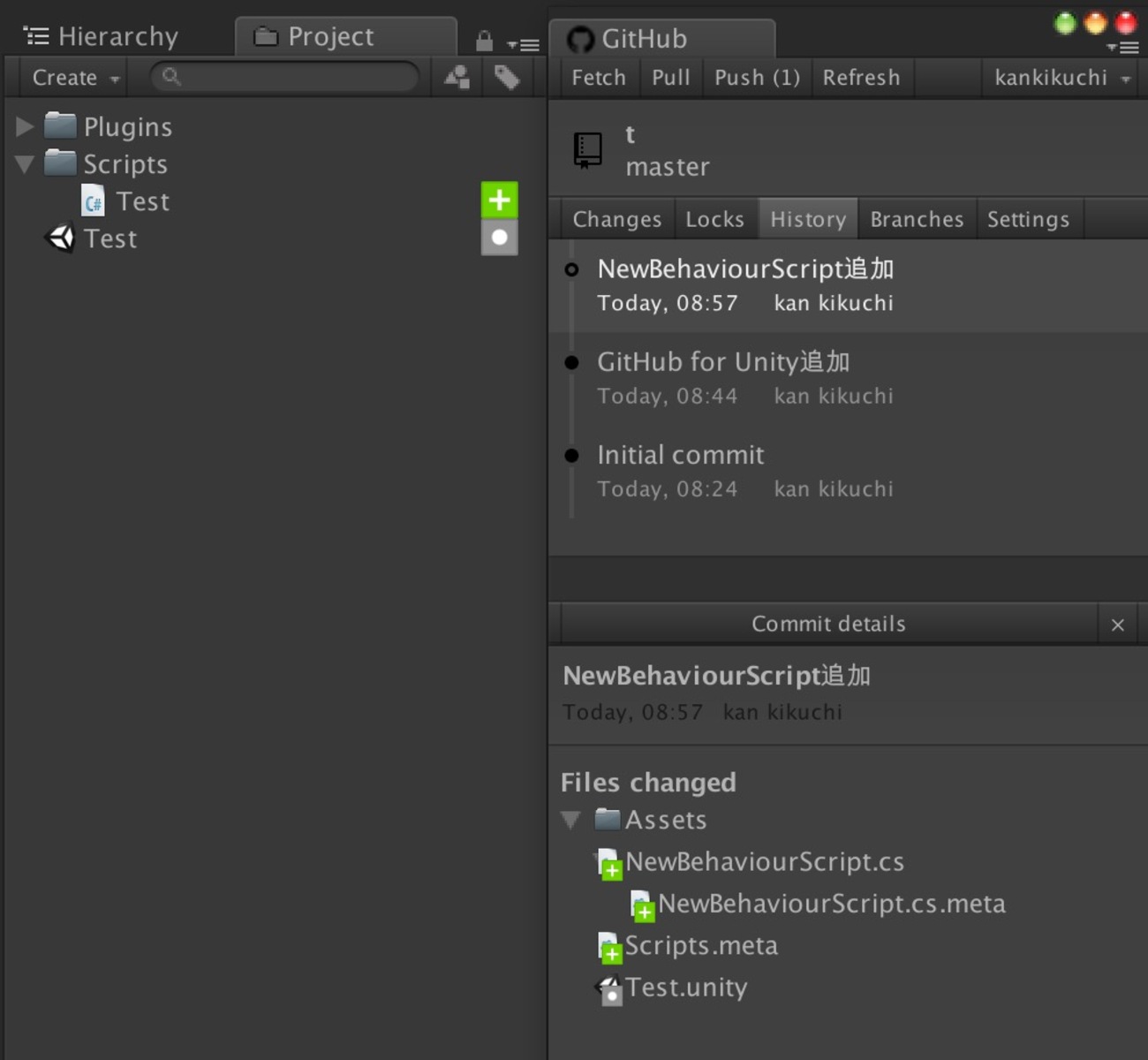This screenshot has width=1148, height=1060.
Task: Open the search-by-type filter icon in Project
Action: [455, 78]
